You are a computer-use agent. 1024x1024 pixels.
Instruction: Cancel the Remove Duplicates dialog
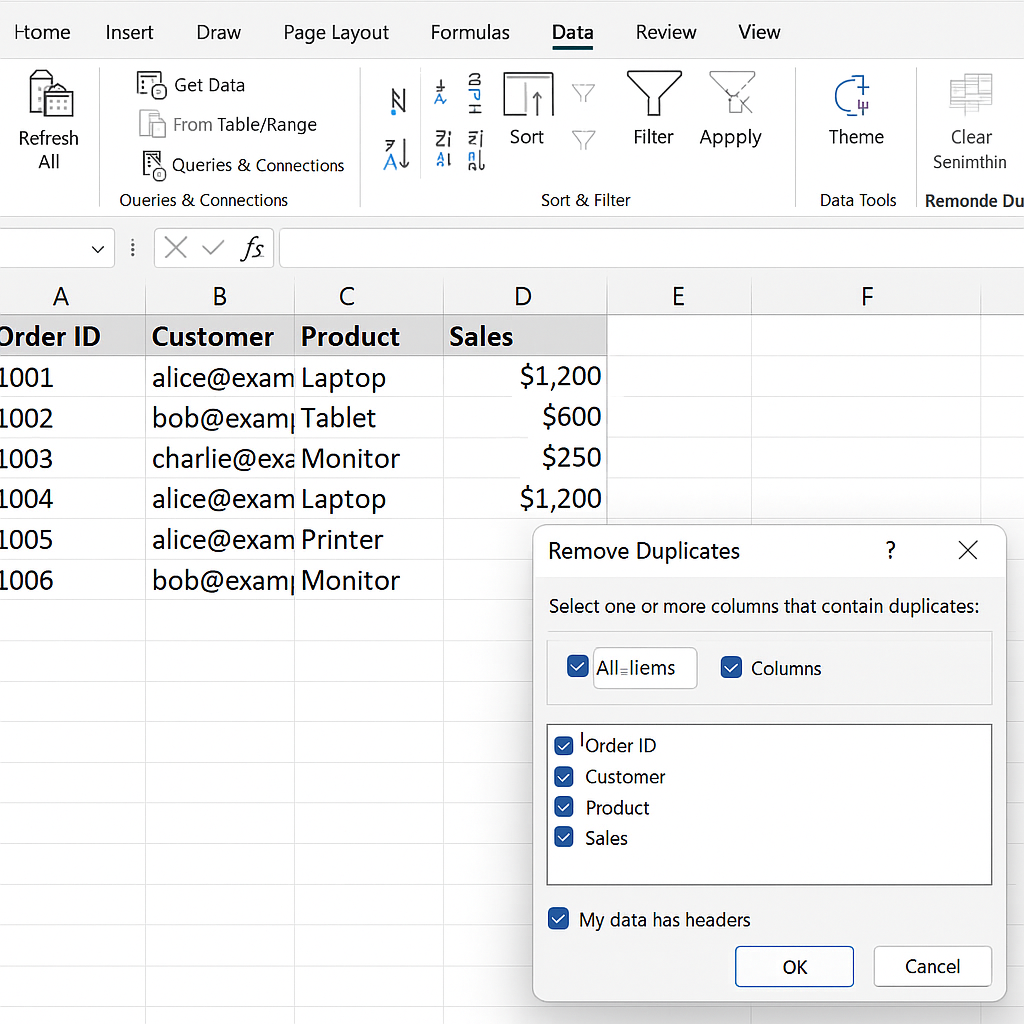932,966
